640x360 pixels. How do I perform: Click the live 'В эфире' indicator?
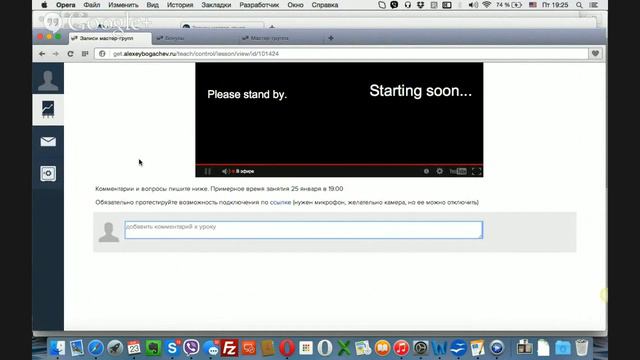[x=243, y=171]
